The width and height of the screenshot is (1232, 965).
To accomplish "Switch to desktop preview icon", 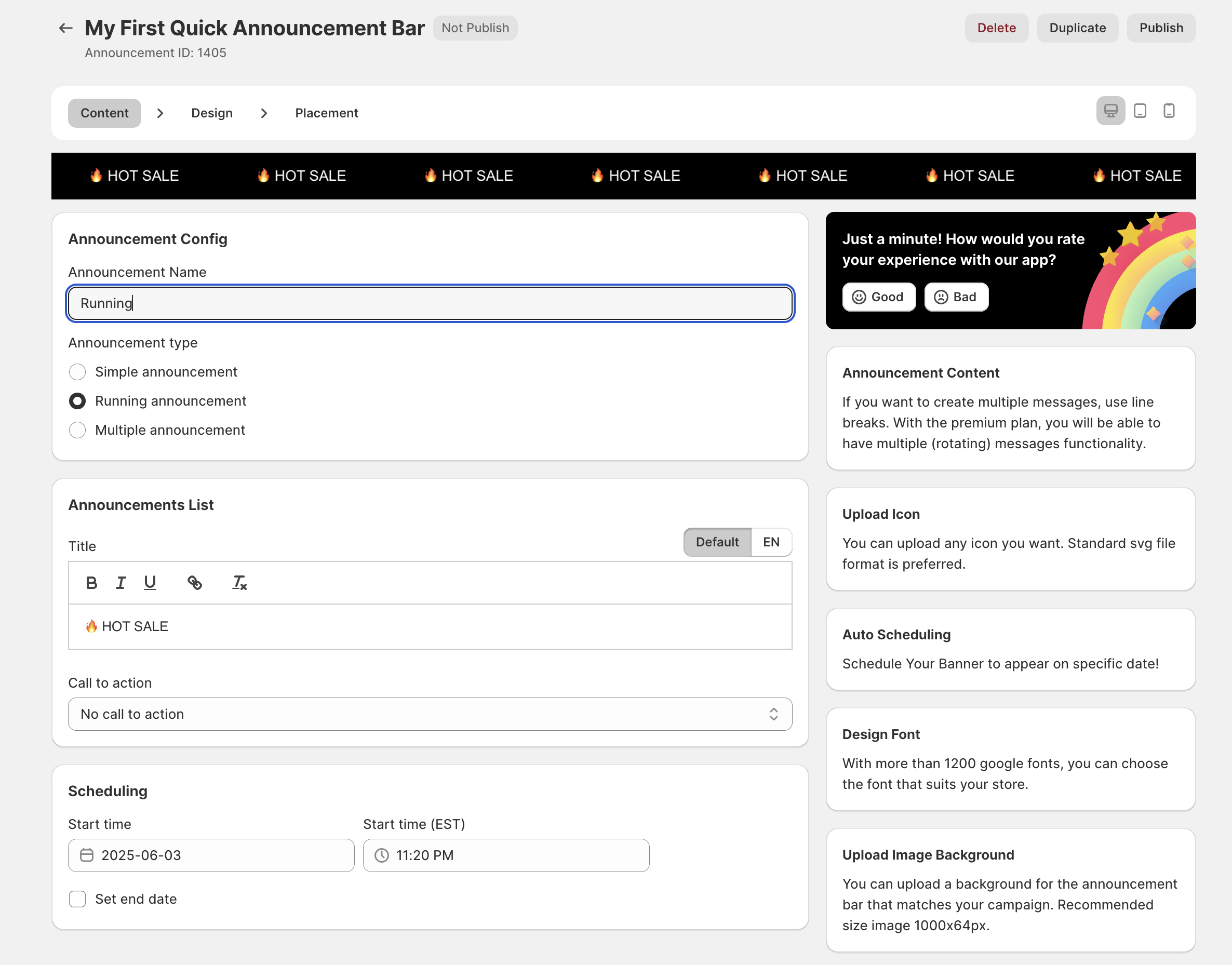I will click(1110, 111).
